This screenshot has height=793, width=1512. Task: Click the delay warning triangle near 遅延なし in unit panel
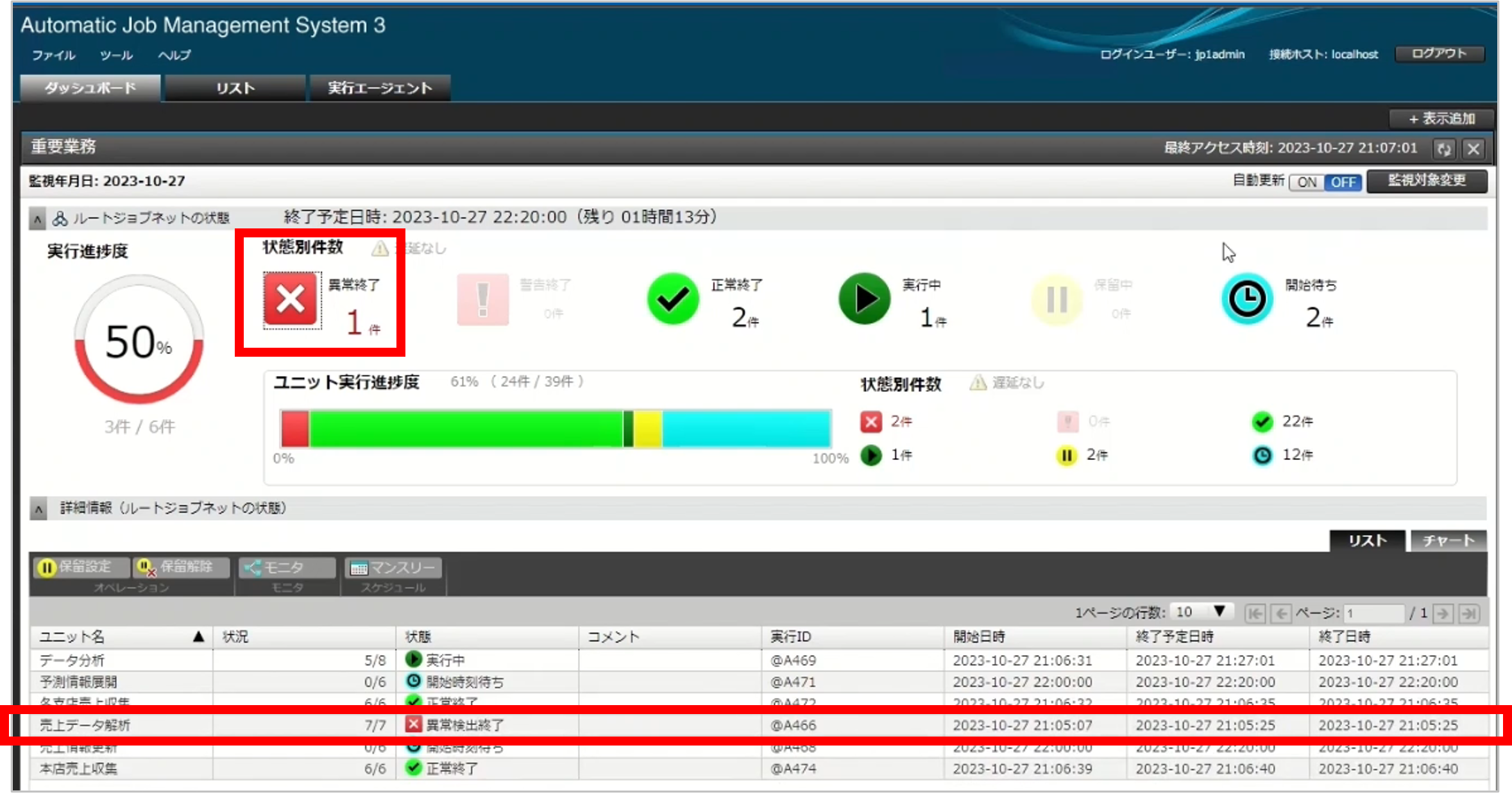click(x=978, y=383)
